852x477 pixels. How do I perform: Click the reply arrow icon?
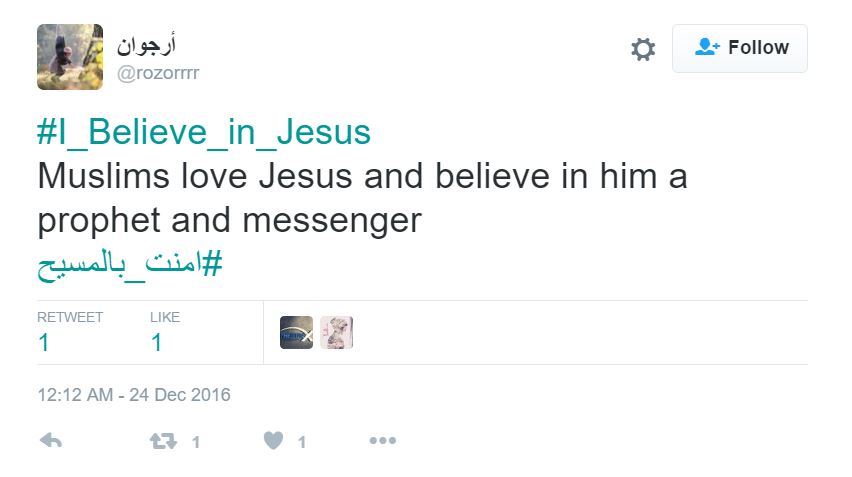52,441
